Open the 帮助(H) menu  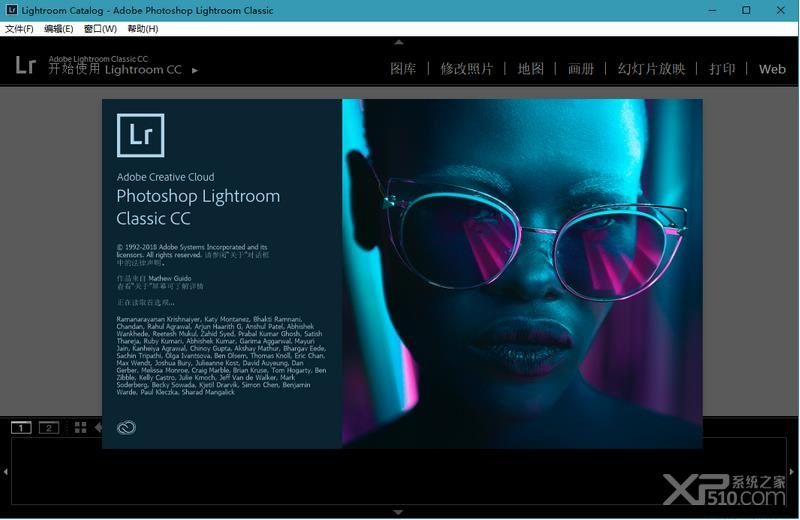pos(143,29)
